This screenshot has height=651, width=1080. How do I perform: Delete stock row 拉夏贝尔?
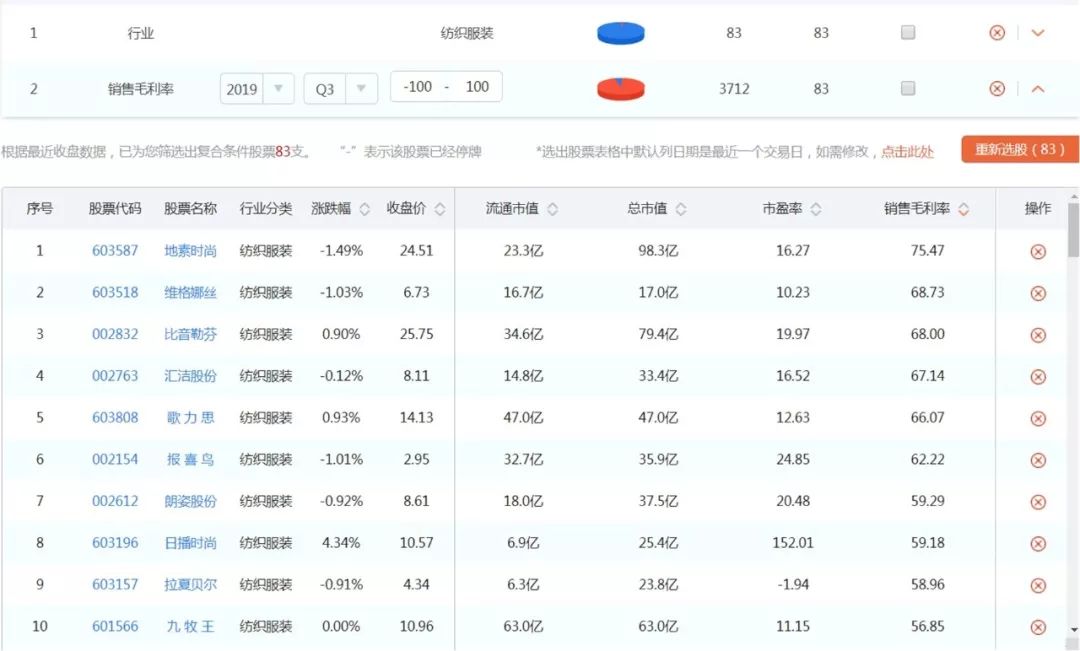[1038, 586]
